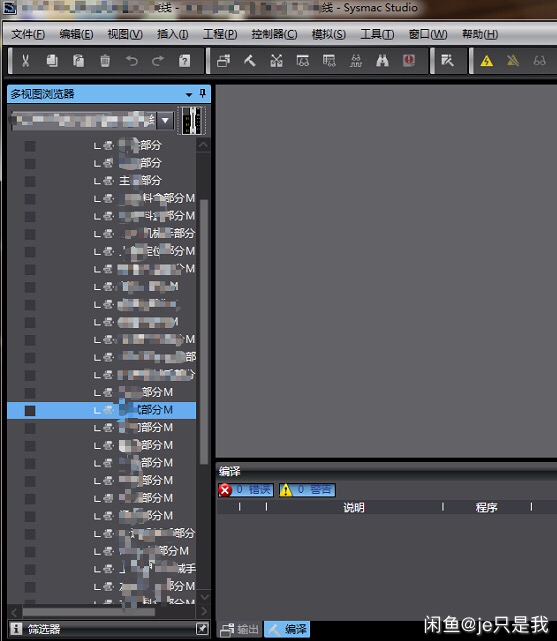
Task: Click the Delete trash can icon
Action: [105, 61]
